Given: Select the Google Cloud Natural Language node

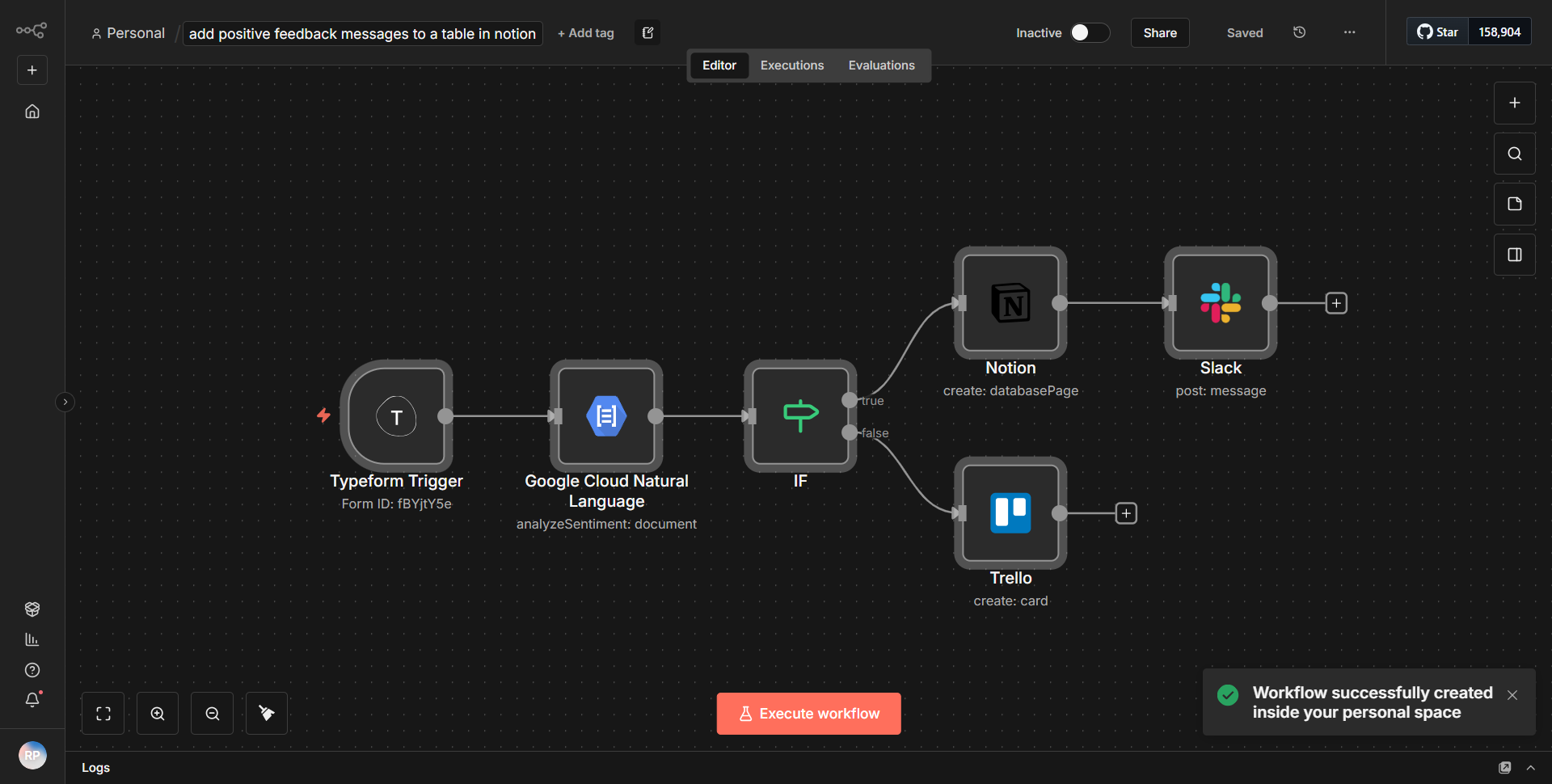Looking at the screenshot, I should (x=606, y=416).
